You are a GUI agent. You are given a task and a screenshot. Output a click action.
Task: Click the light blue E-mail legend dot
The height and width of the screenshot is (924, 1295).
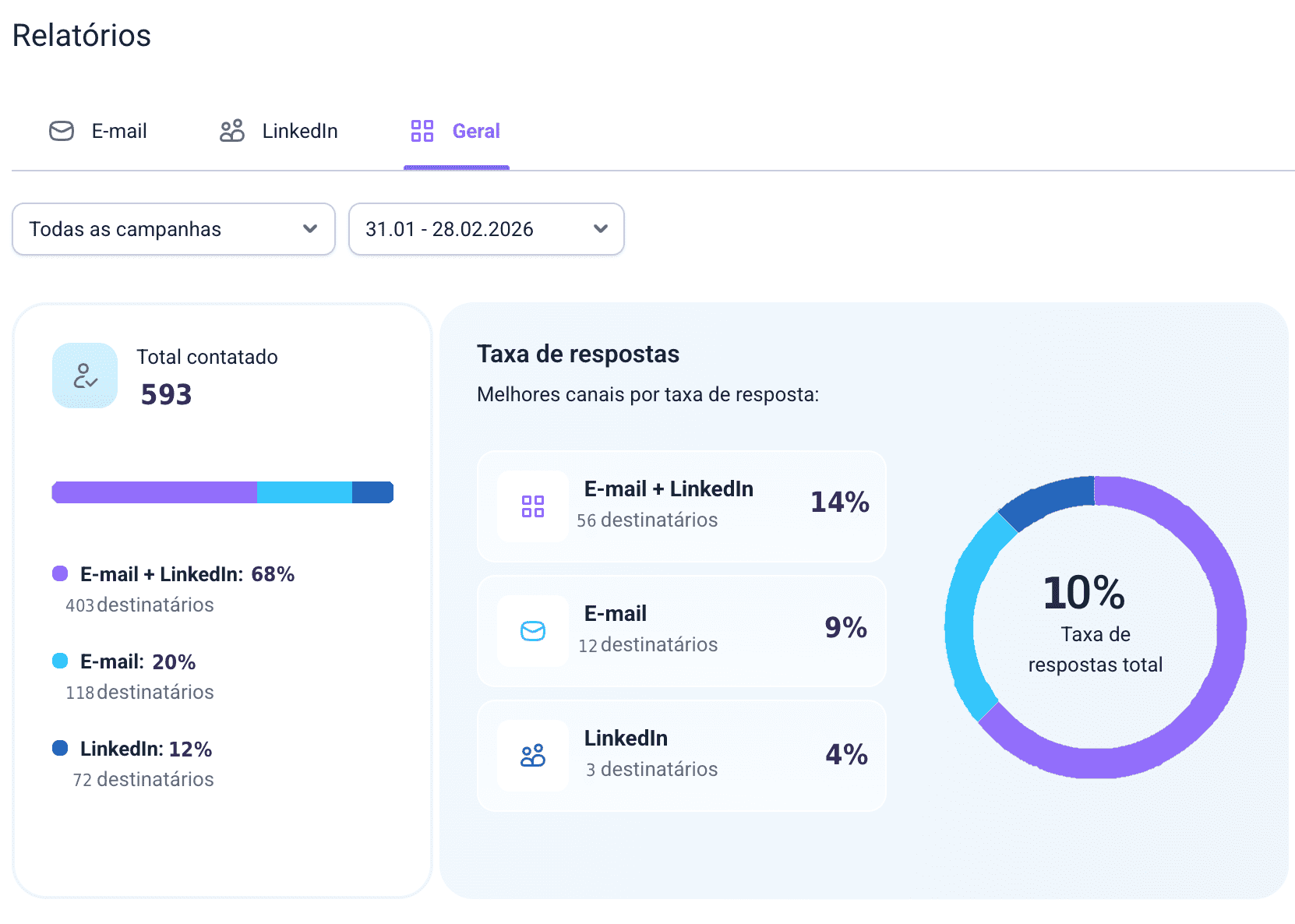[x=60, y=661]
